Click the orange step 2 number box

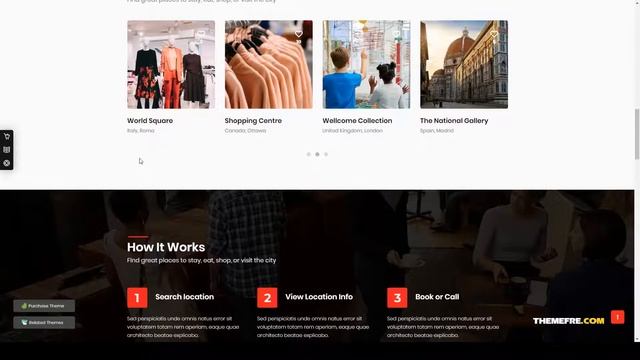pyautogui.click(x=267, y=298)
